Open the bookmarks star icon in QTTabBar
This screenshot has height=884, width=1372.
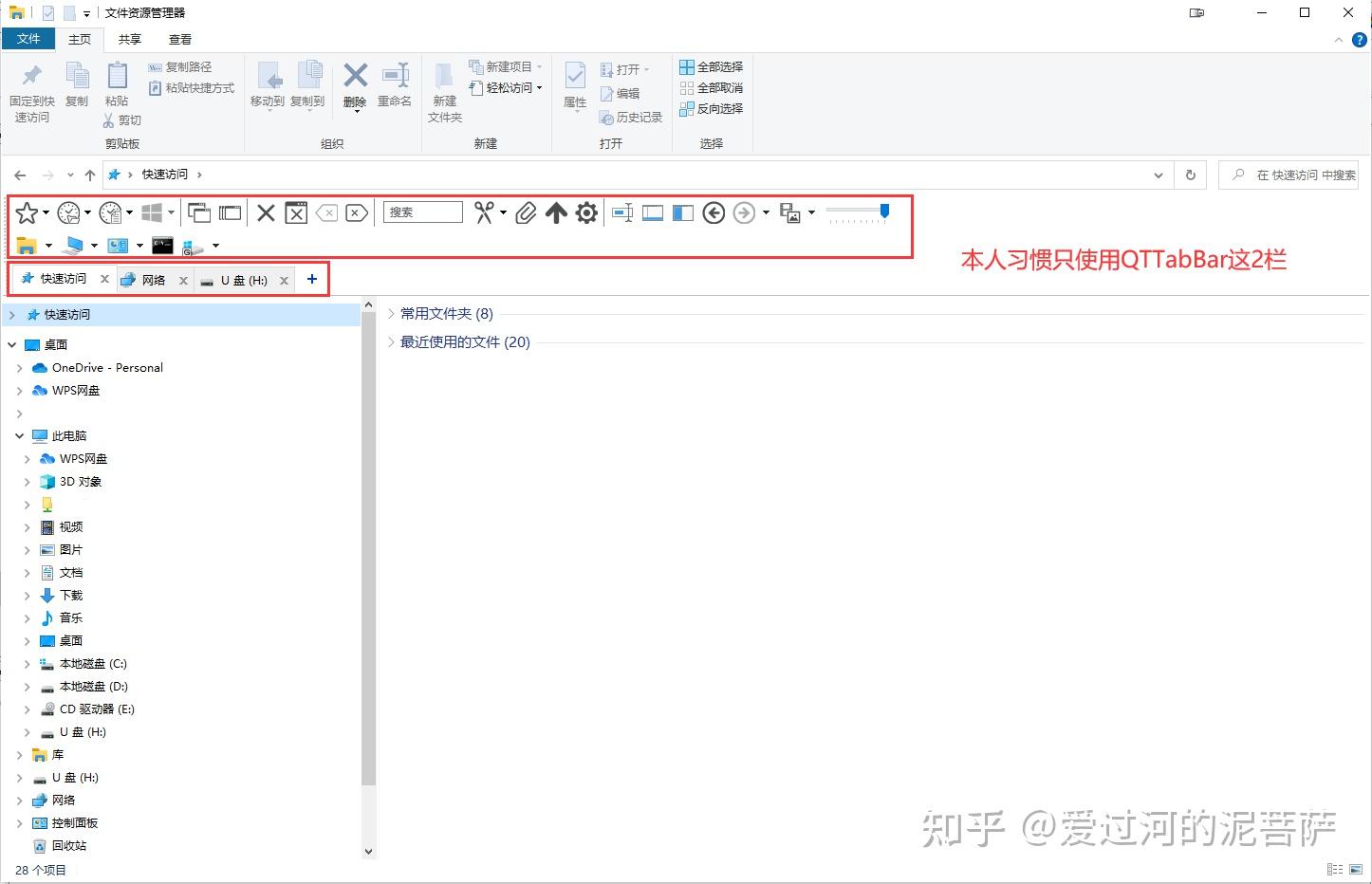coord(26,212)
